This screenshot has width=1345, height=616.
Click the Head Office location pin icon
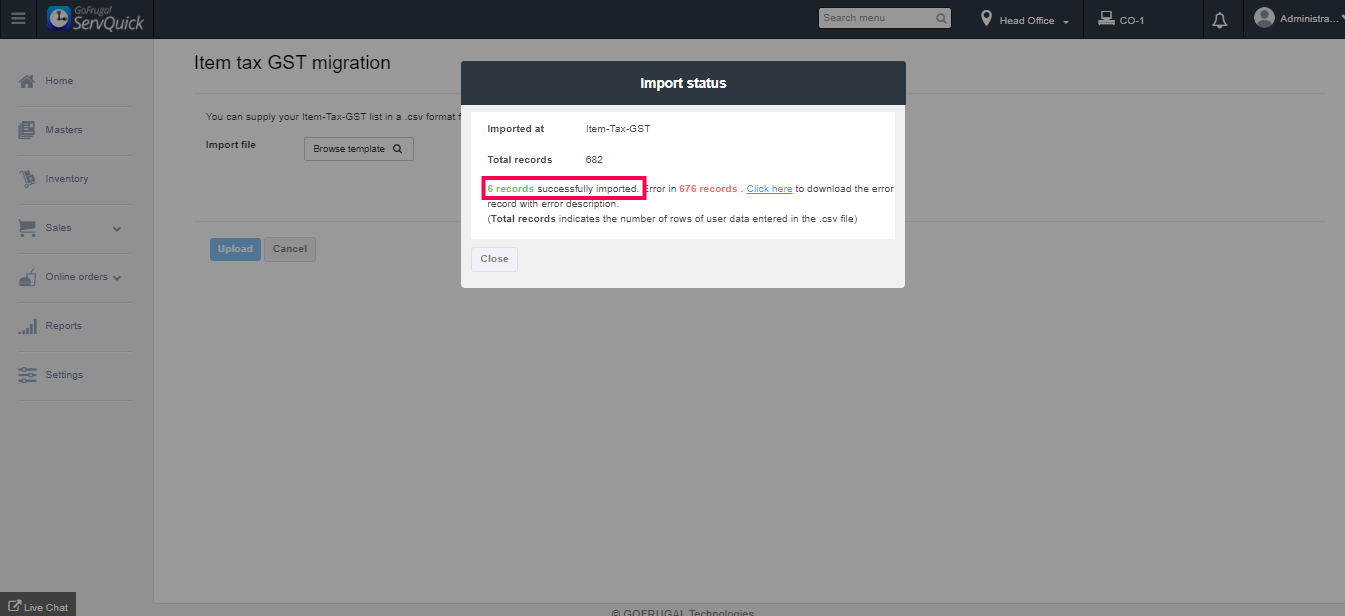(x=987, y=19)
